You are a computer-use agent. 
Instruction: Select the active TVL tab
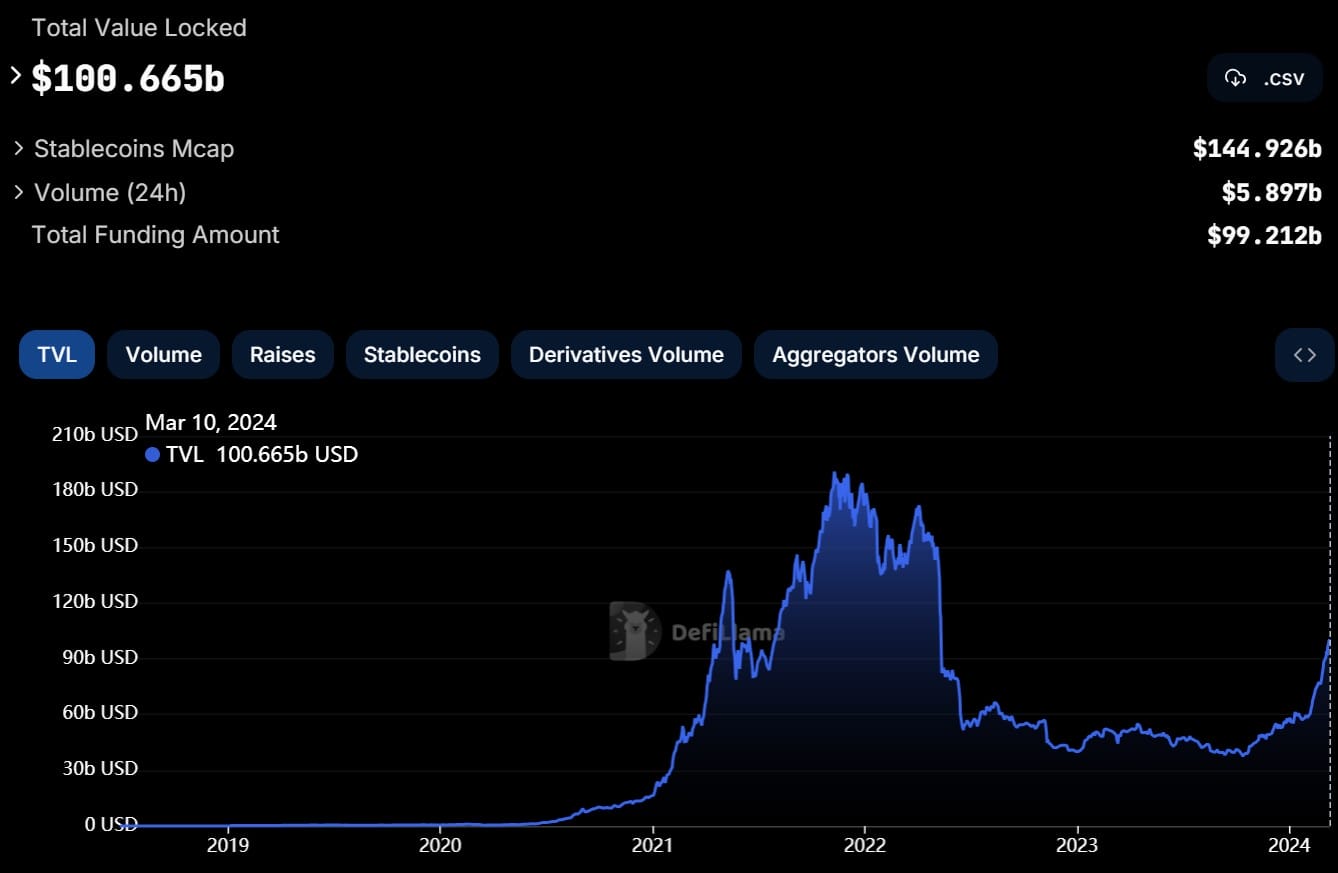[56, 354]
